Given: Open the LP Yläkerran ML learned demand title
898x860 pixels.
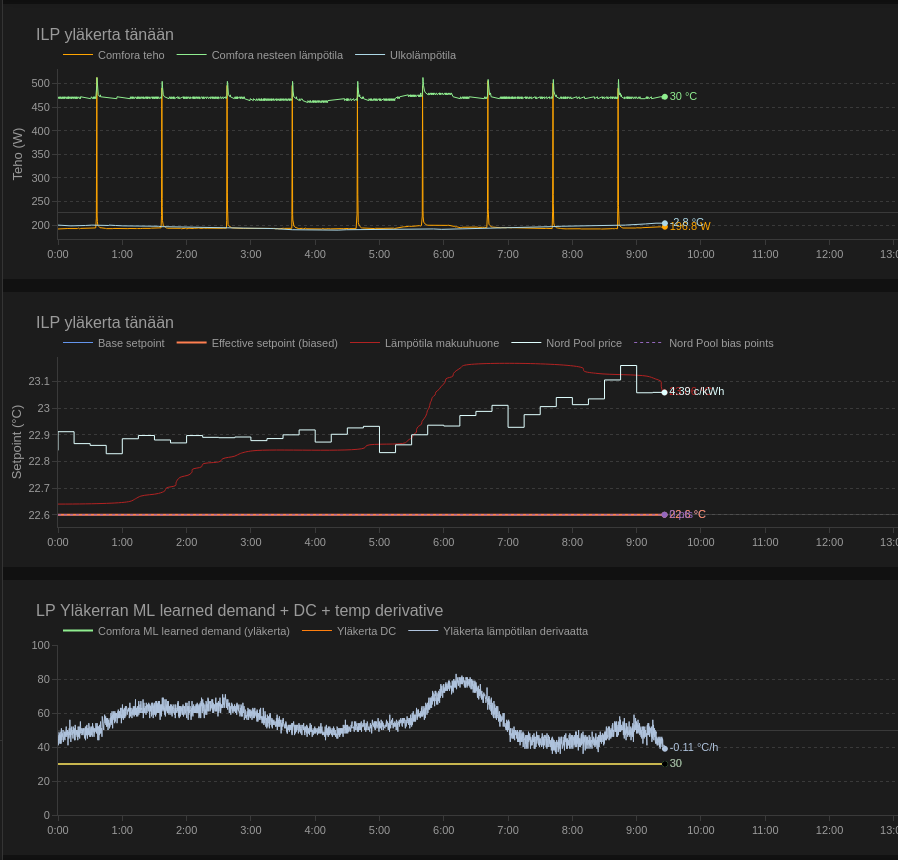Looking at the screenshot, I should (239, 610).
